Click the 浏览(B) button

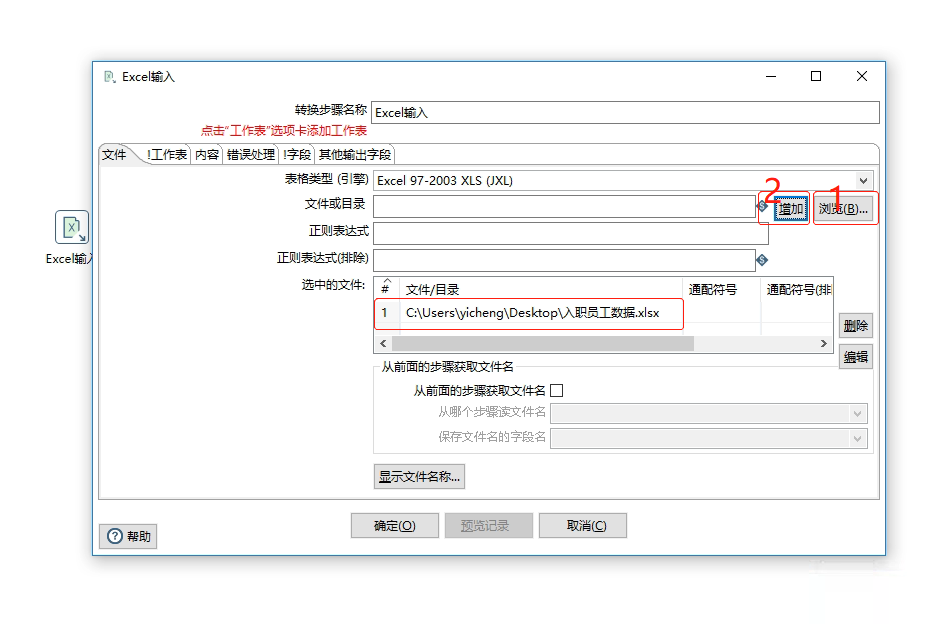843,206
